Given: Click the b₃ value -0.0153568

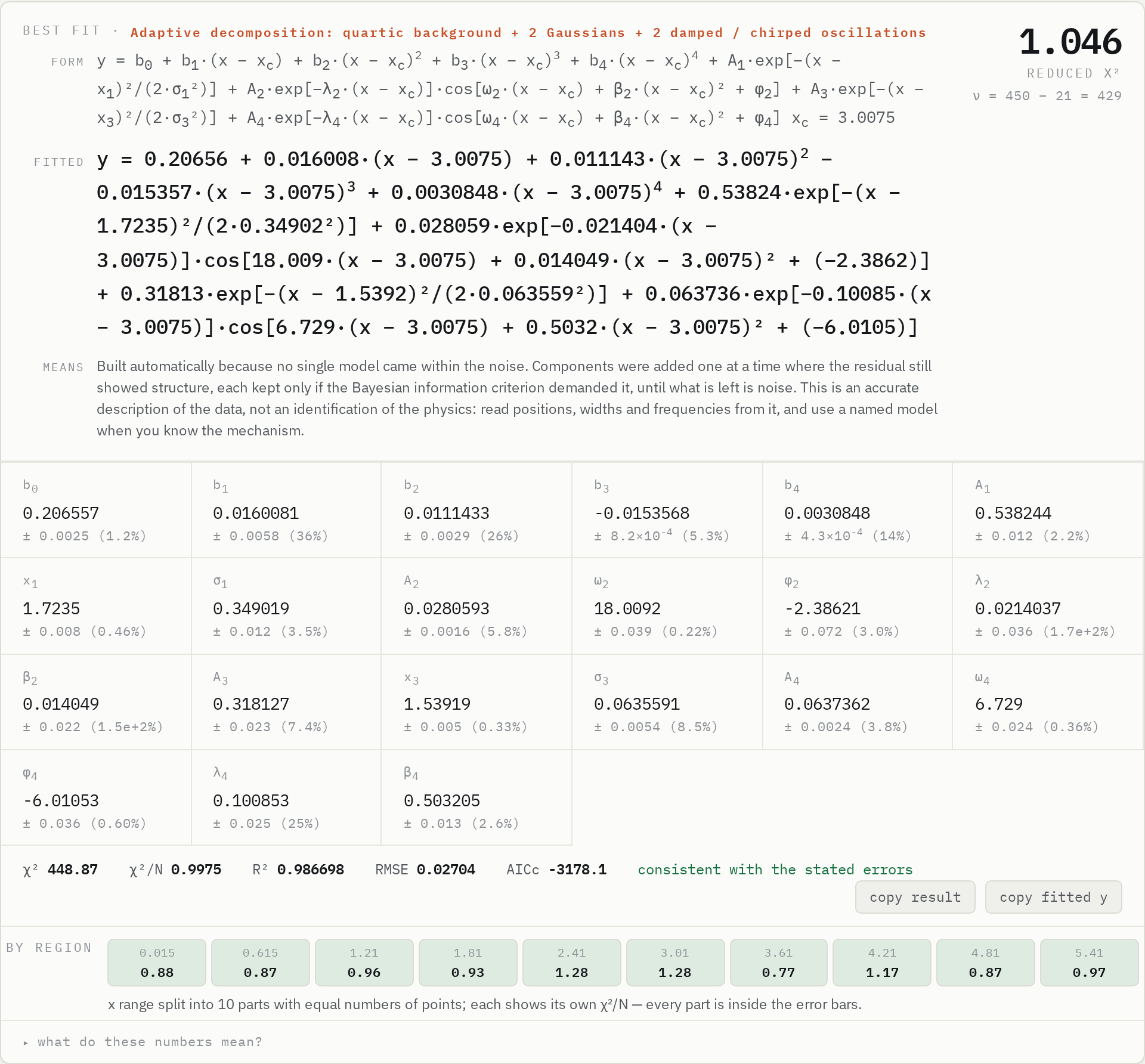Looking at the screenshot, I should coord(642,514).
